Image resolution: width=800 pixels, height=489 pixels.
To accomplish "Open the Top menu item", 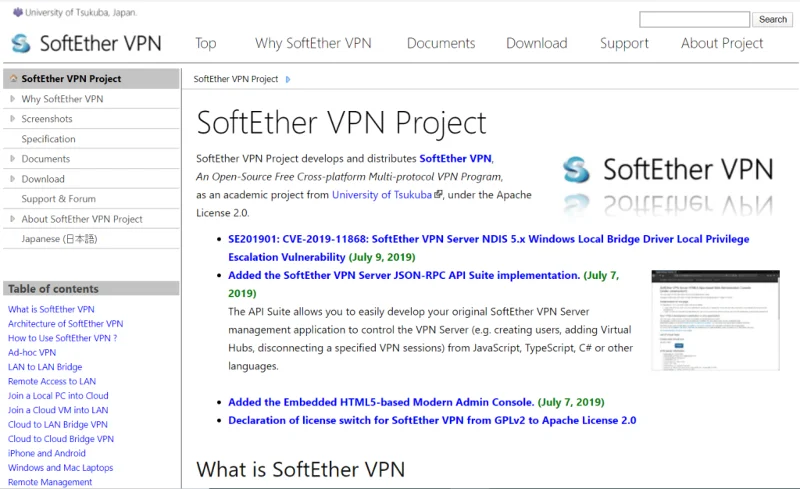I will [x=206, y=43].
